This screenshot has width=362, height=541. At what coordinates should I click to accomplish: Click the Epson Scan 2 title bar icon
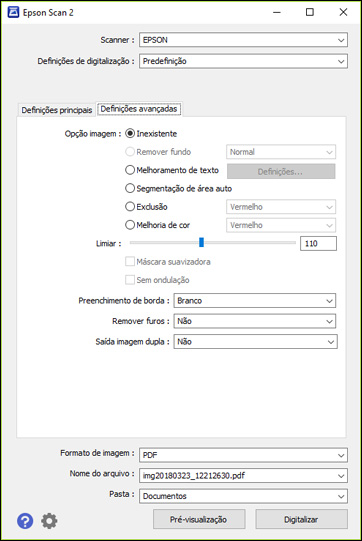tap(13, 12)
